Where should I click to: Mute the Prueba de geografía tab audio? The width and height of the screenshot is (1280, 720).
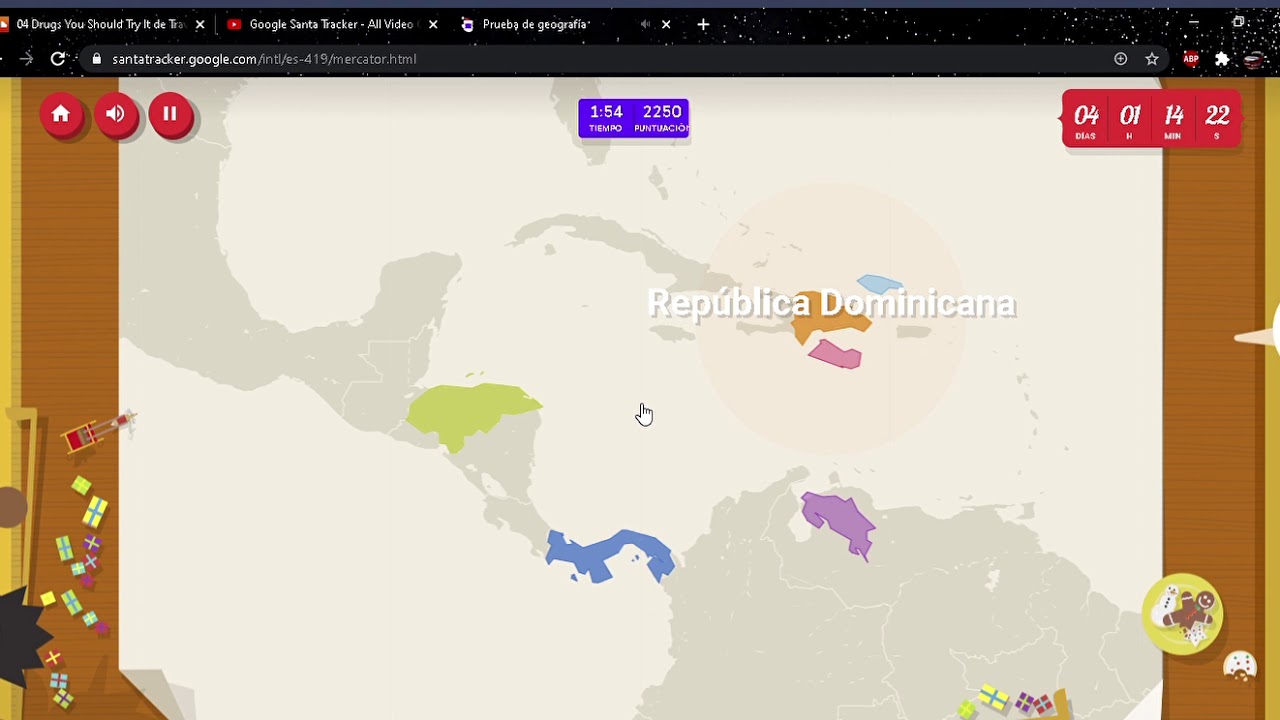click(x=645, y=24)
